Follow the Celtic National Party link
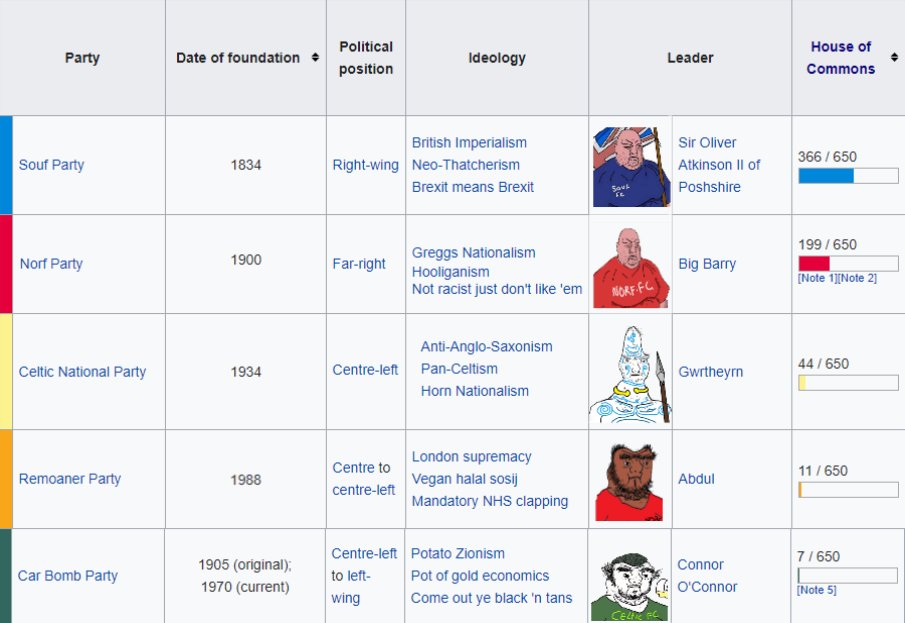905x623 pixels. coord(82,372)
